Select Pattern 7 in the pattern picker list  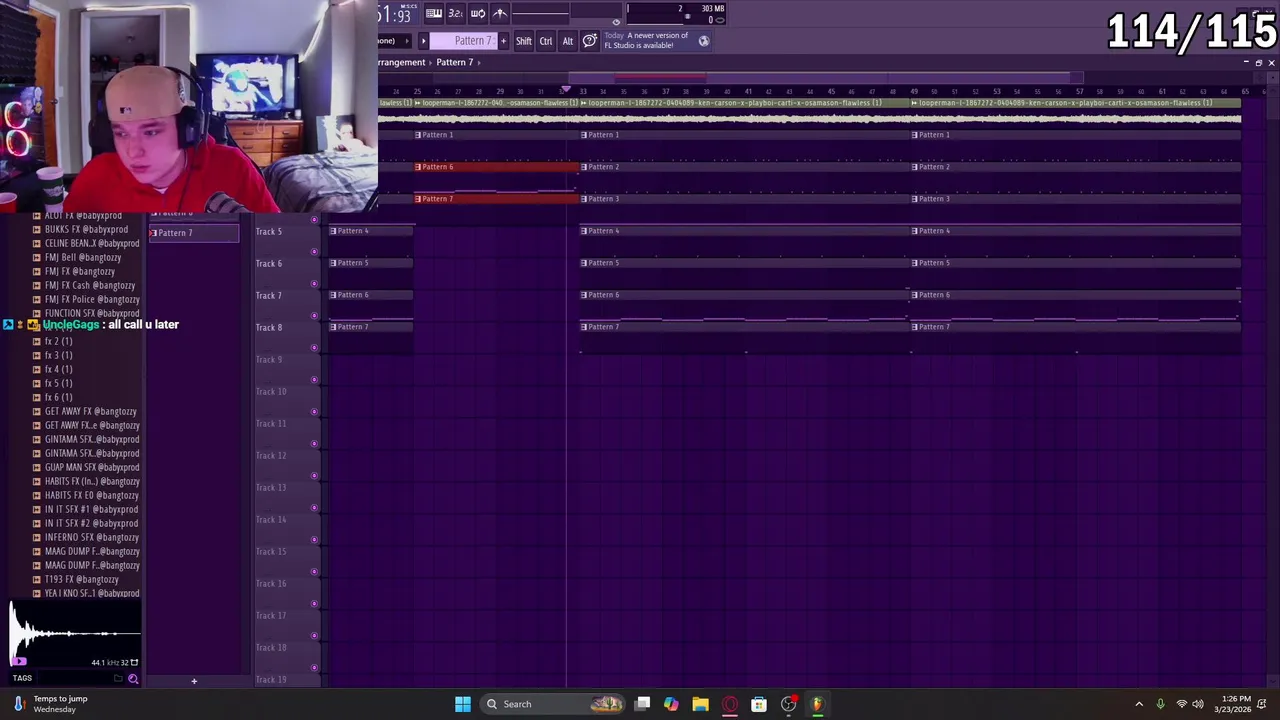click(x=194, y=233)
